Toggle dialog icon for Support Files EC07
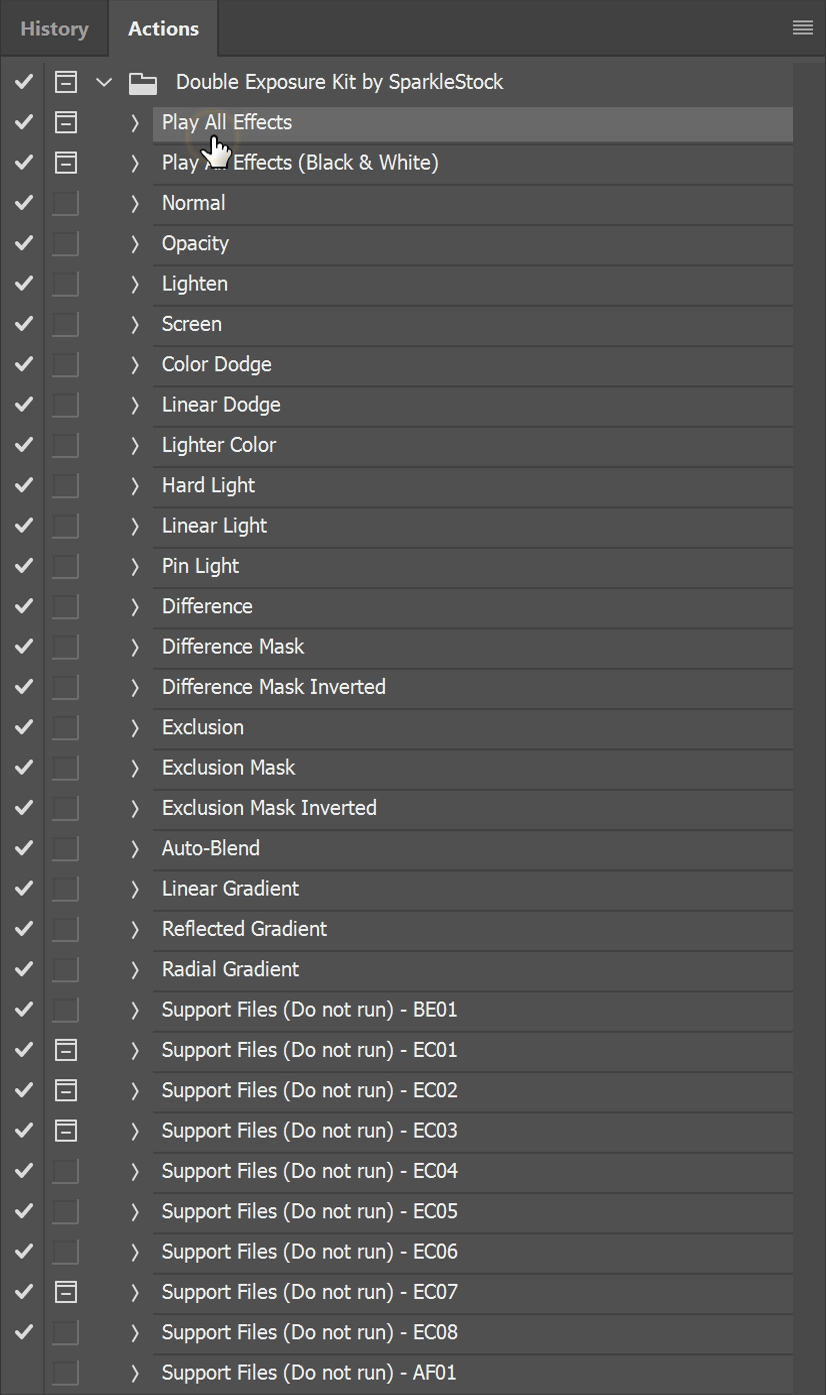 [65, 1292]
